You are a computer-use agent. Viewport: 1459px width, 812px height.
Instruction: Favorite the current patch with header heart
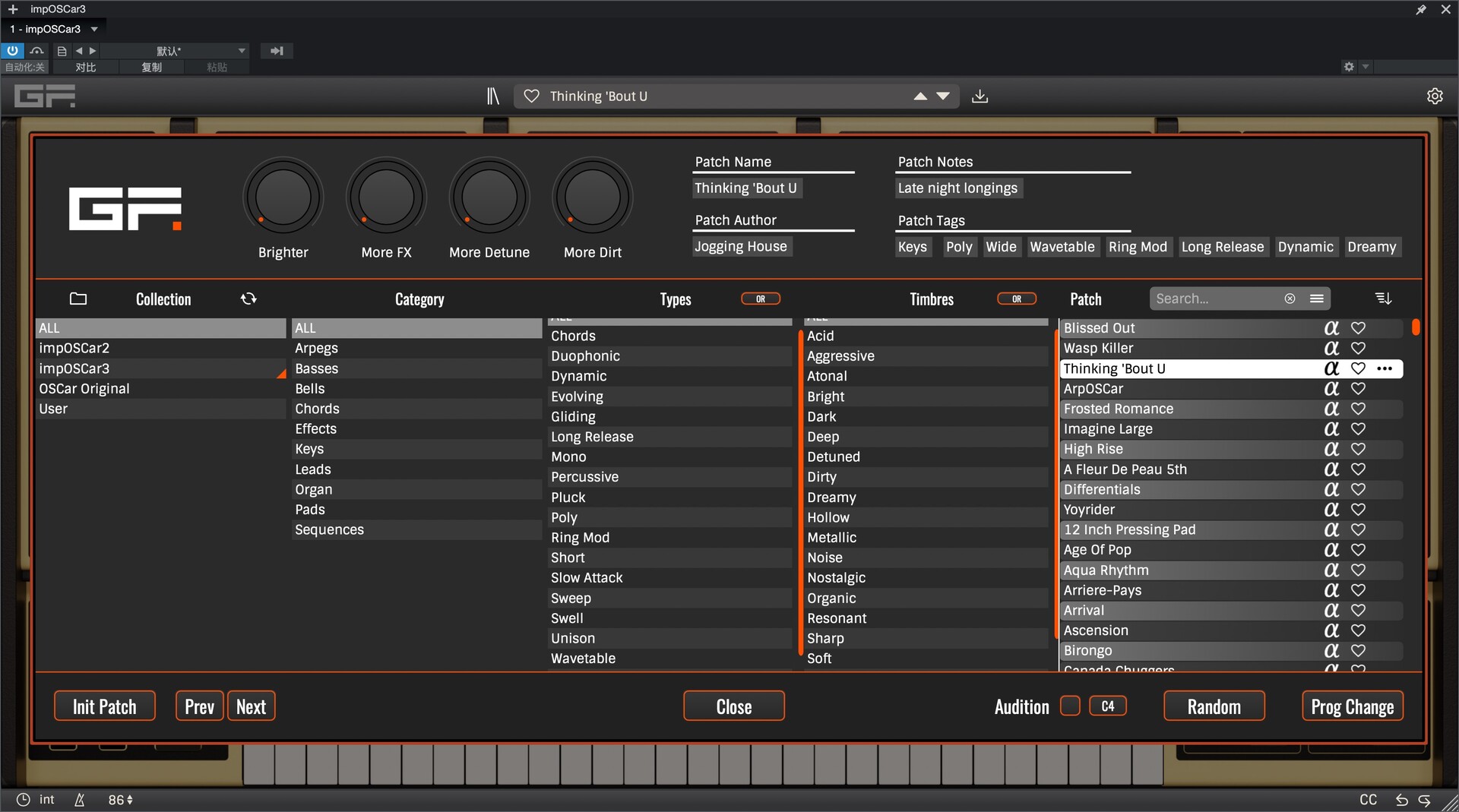532,96
